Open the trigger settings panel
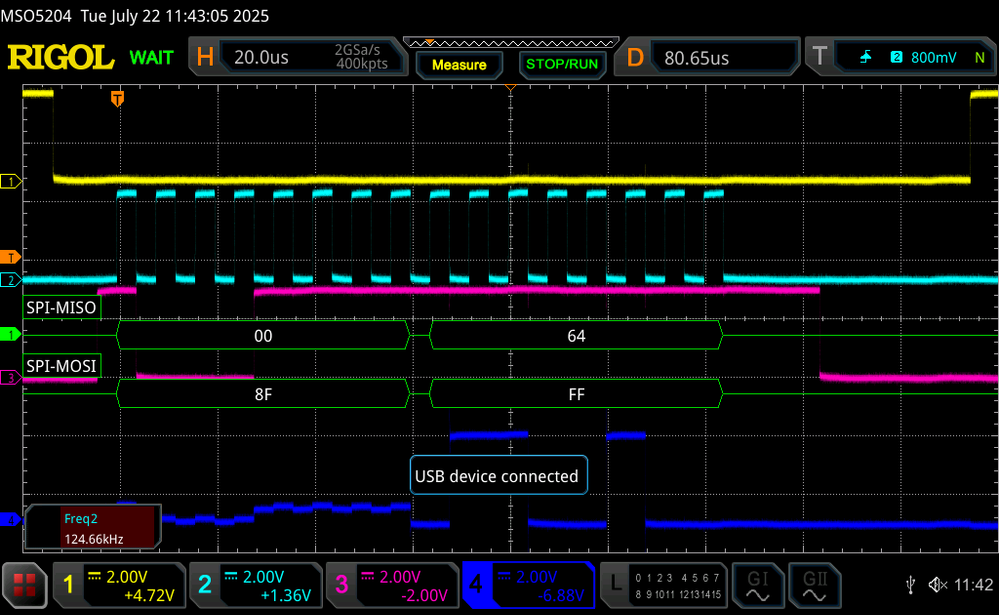 pos(900,57)
